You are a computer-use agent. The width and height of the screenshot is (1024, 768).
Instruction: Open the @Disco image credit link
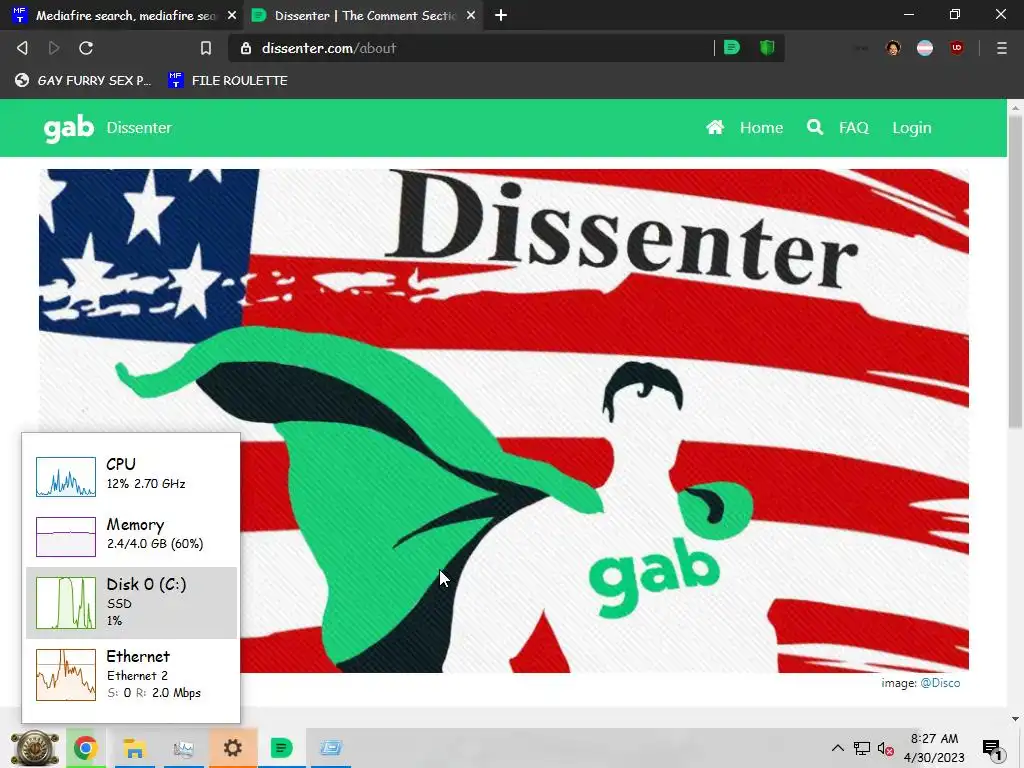tap(940, 682)
